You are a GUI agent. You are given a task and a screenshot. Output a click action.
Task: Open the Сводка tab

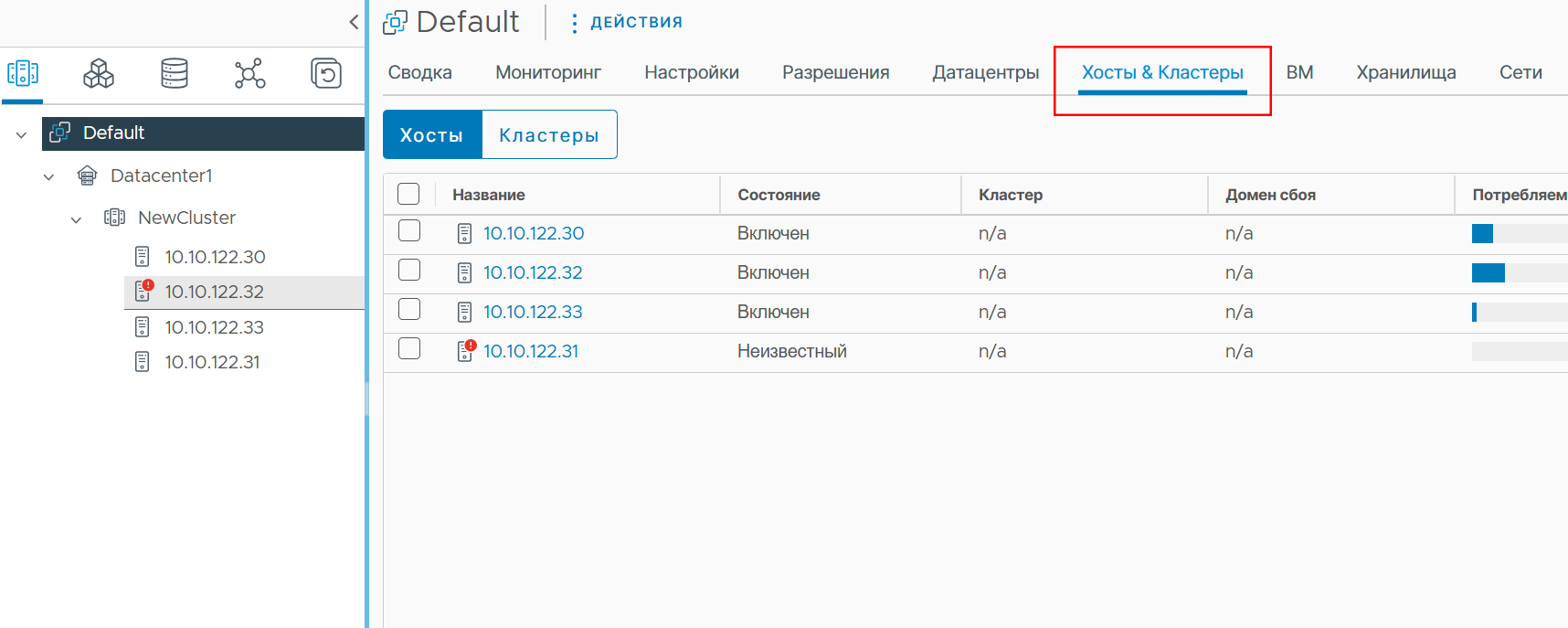420,72
